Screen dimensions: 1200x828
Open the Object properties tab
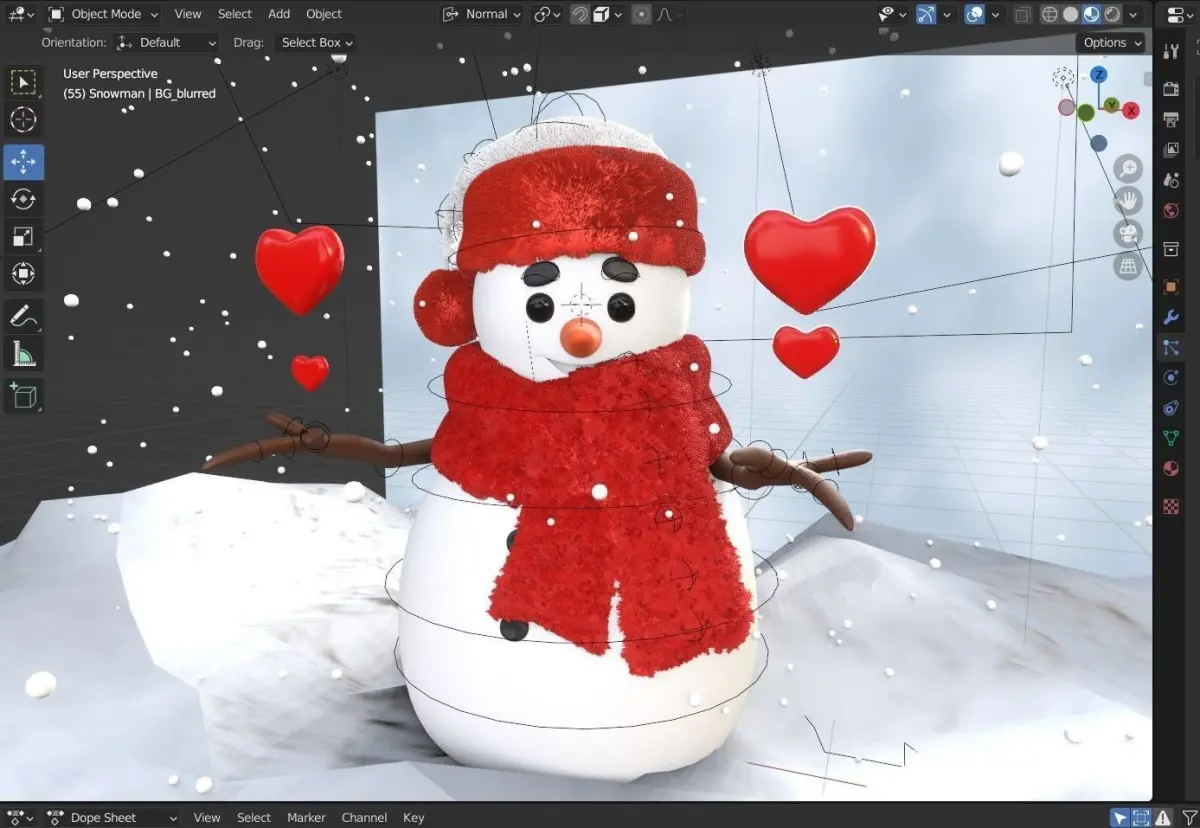[x=1171, y=287]
